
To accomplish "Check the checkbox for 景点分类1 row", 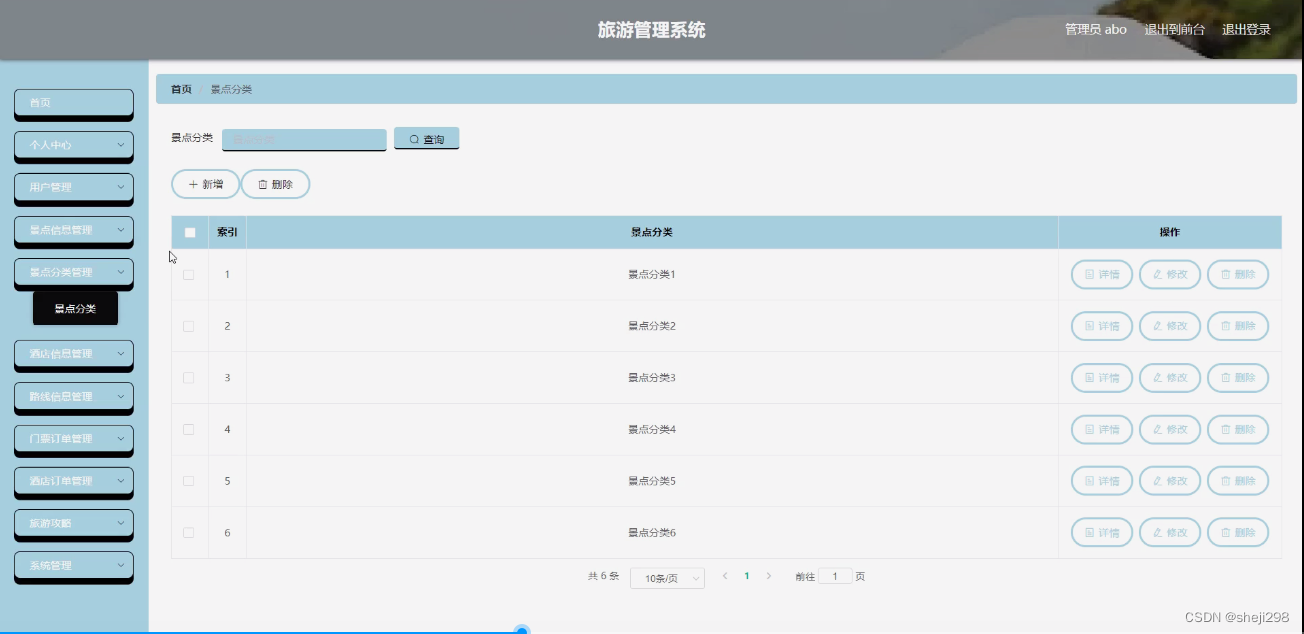I will 189,274.
